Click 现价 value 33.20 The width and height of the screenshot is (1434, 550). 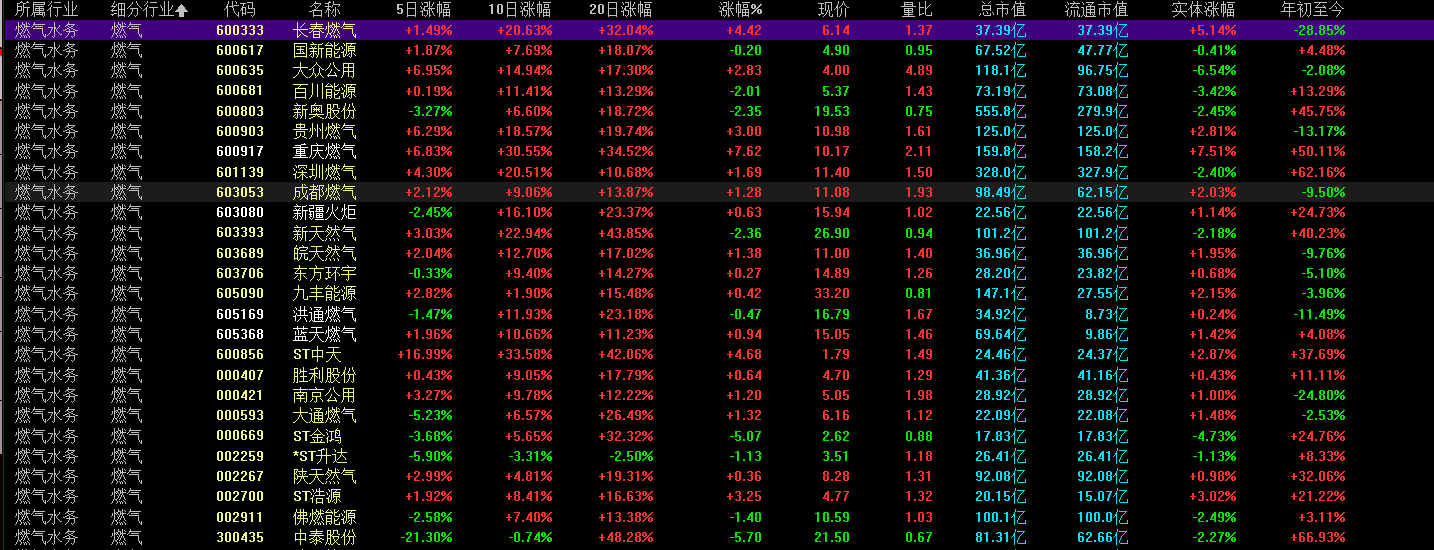click(x=832, y=294)
